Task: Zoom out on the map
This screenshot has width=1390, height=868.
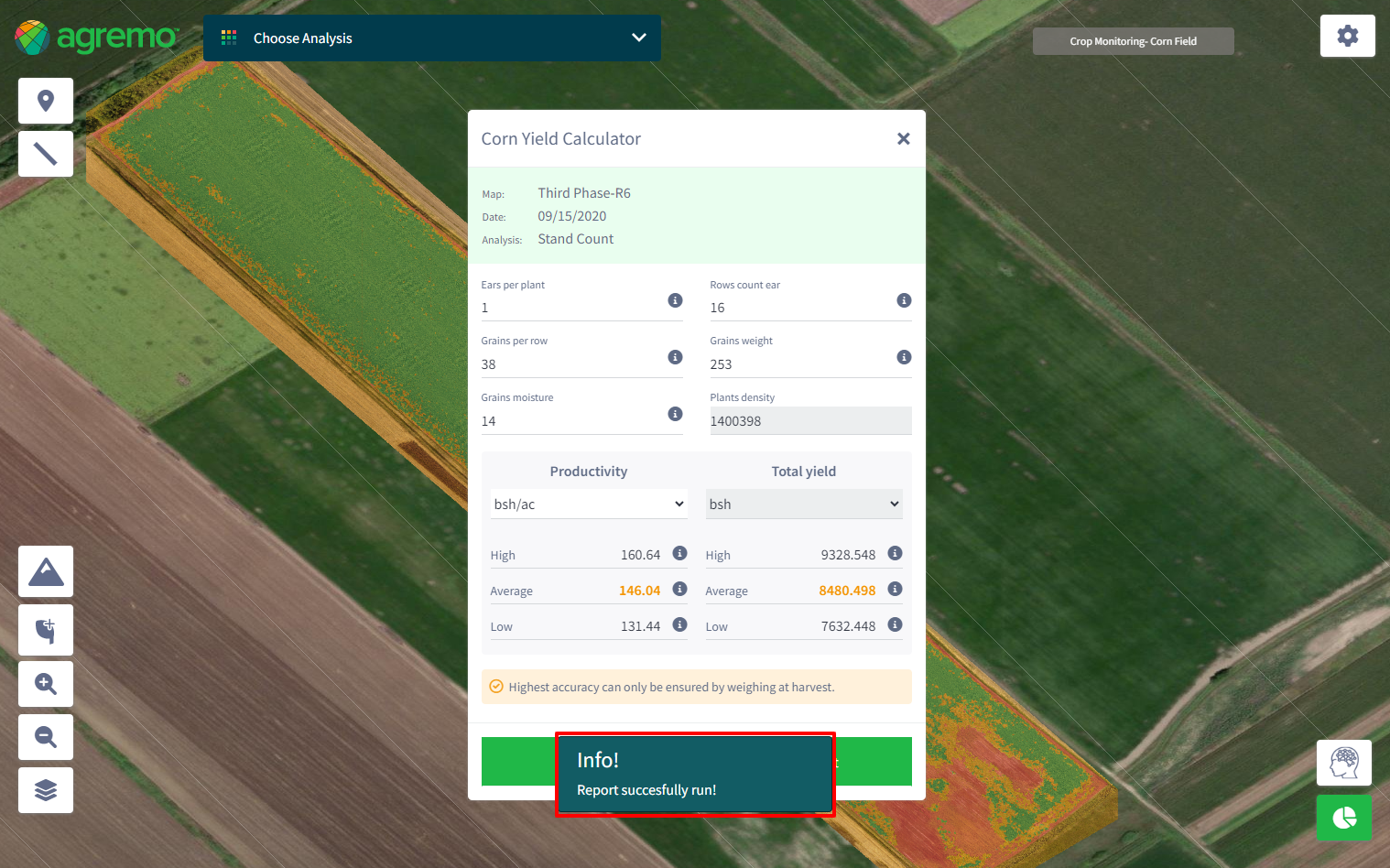Action: tap(46, 737)
